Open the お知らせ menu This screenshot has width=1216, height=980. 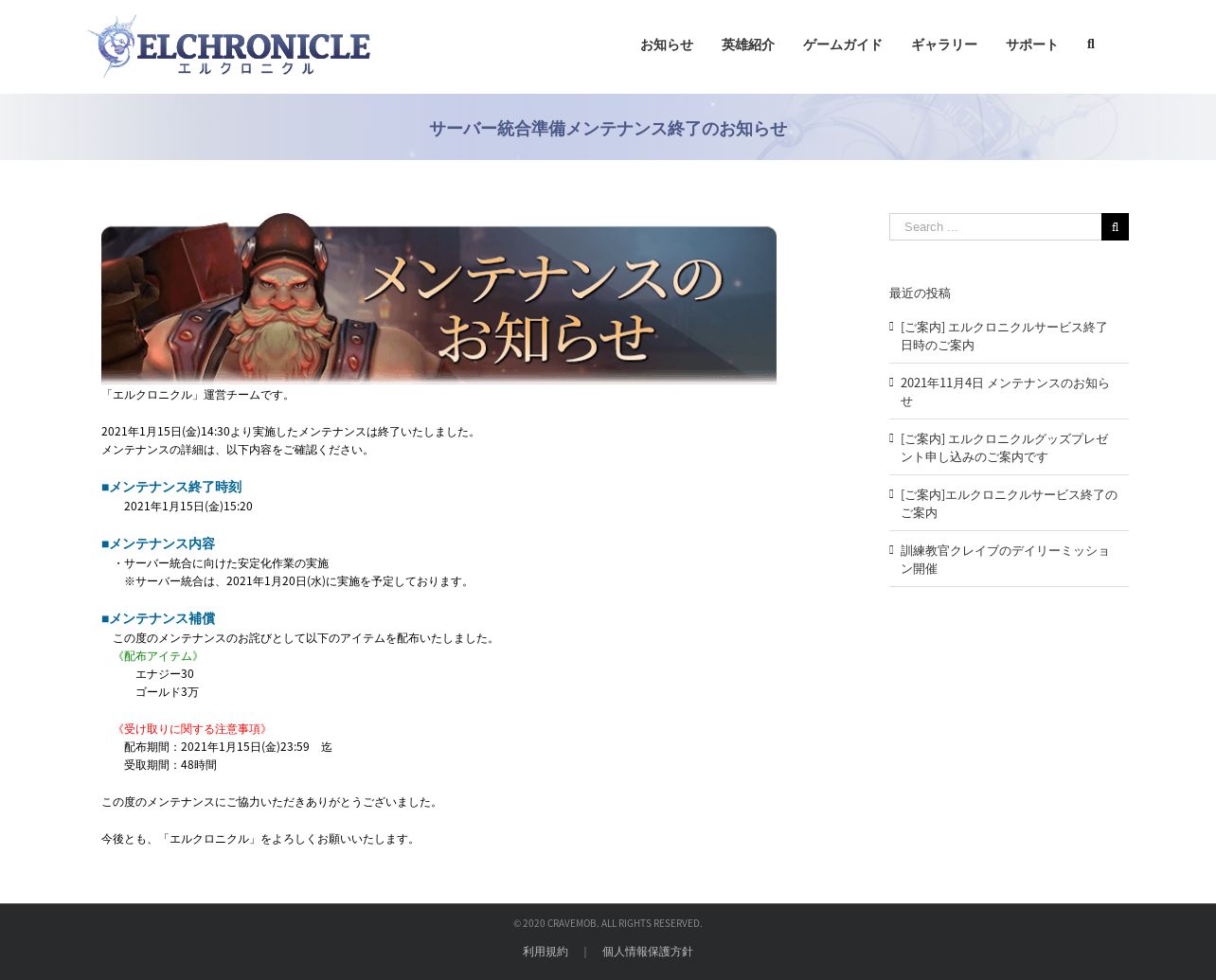point(667,45)
